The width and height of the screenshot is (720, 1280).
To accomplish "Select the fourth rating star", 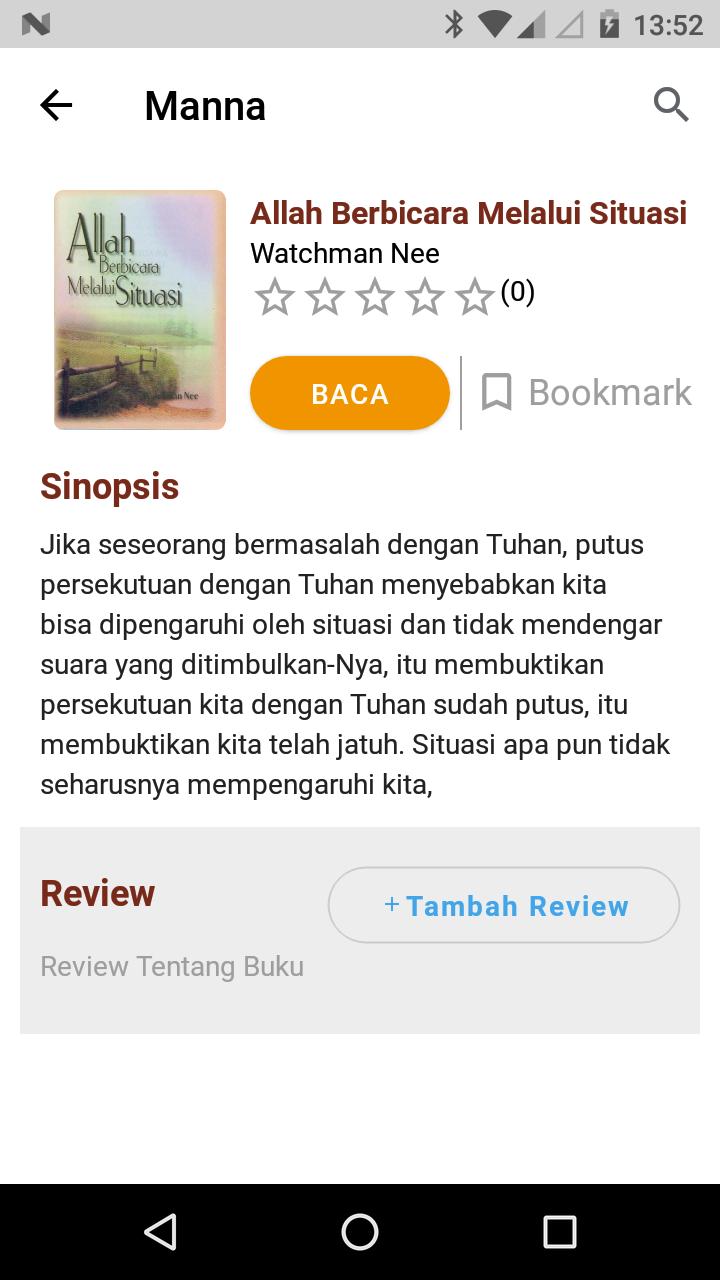I will click(x=424, y=297).
